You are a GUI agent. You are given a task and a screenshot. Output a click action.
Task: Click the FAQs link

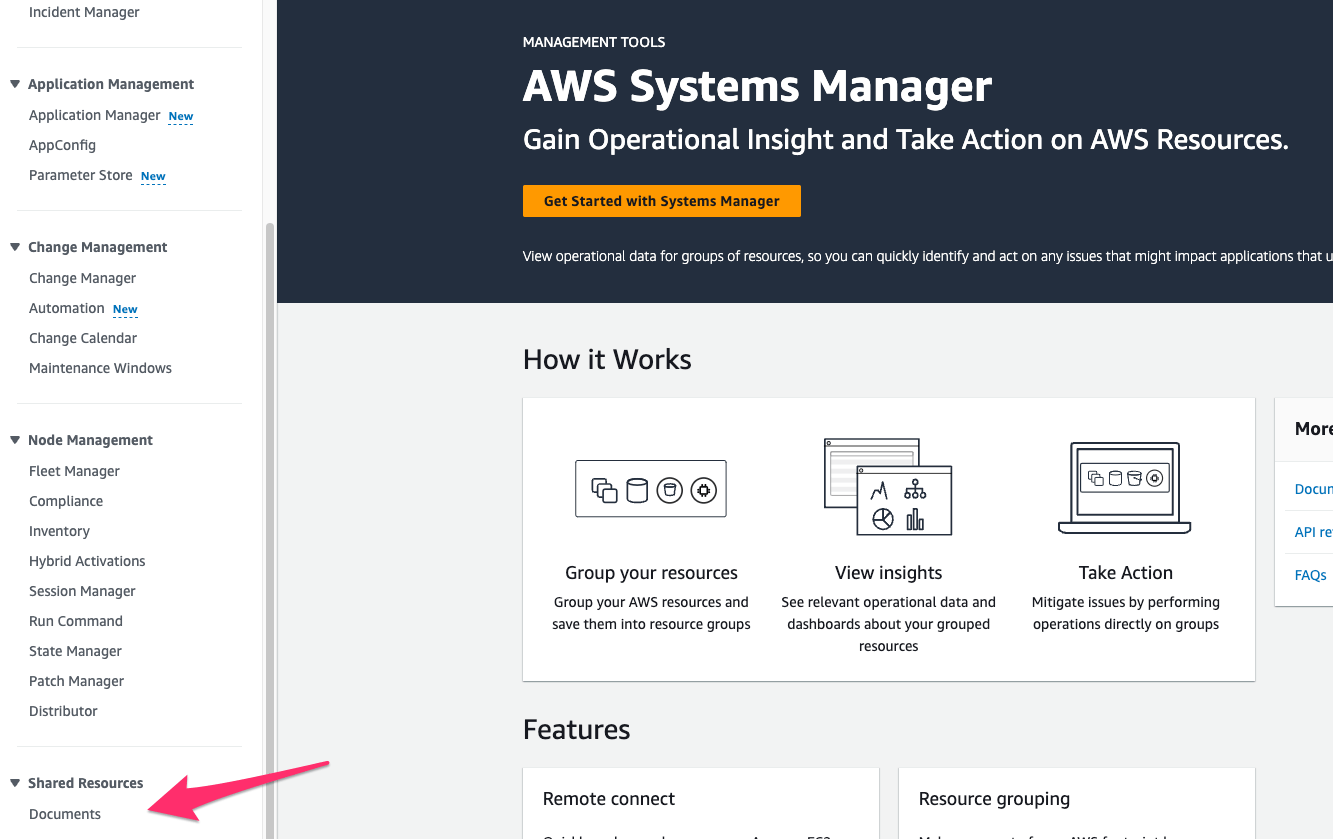1310,575
